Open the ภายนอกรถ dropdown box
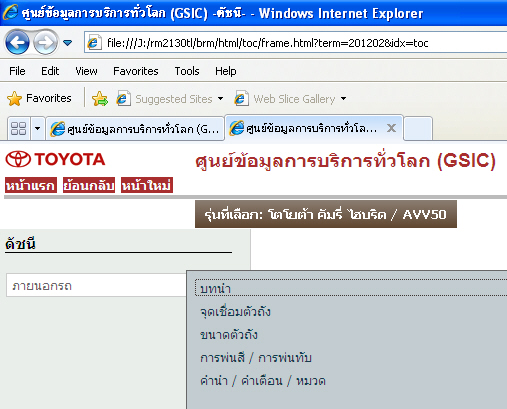The height and width of the screenshot is (409, 507). coord(96,286)
